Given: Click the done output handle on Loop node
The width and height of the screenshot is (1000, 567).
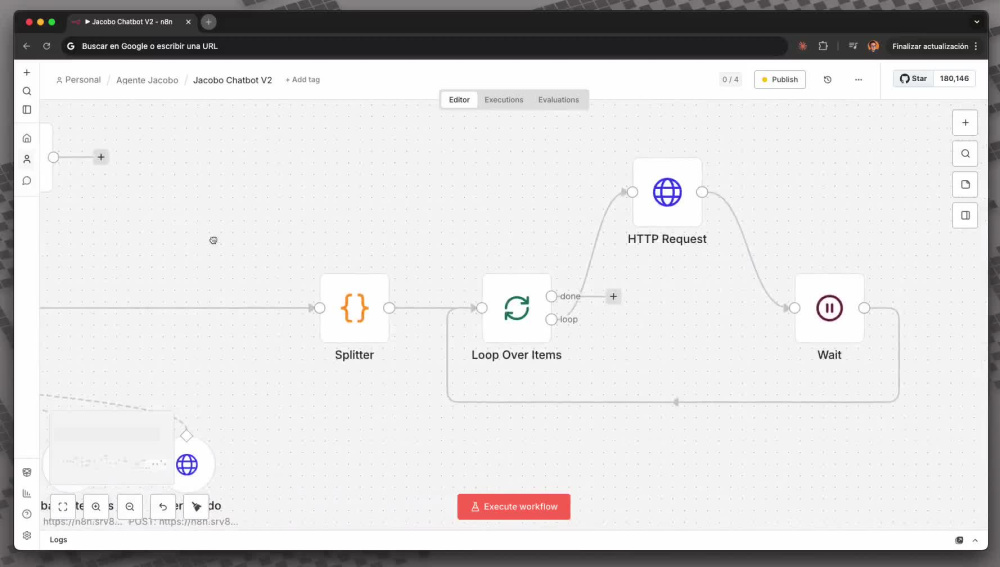Looking at the screenshot, I should [x=551, y=296].
